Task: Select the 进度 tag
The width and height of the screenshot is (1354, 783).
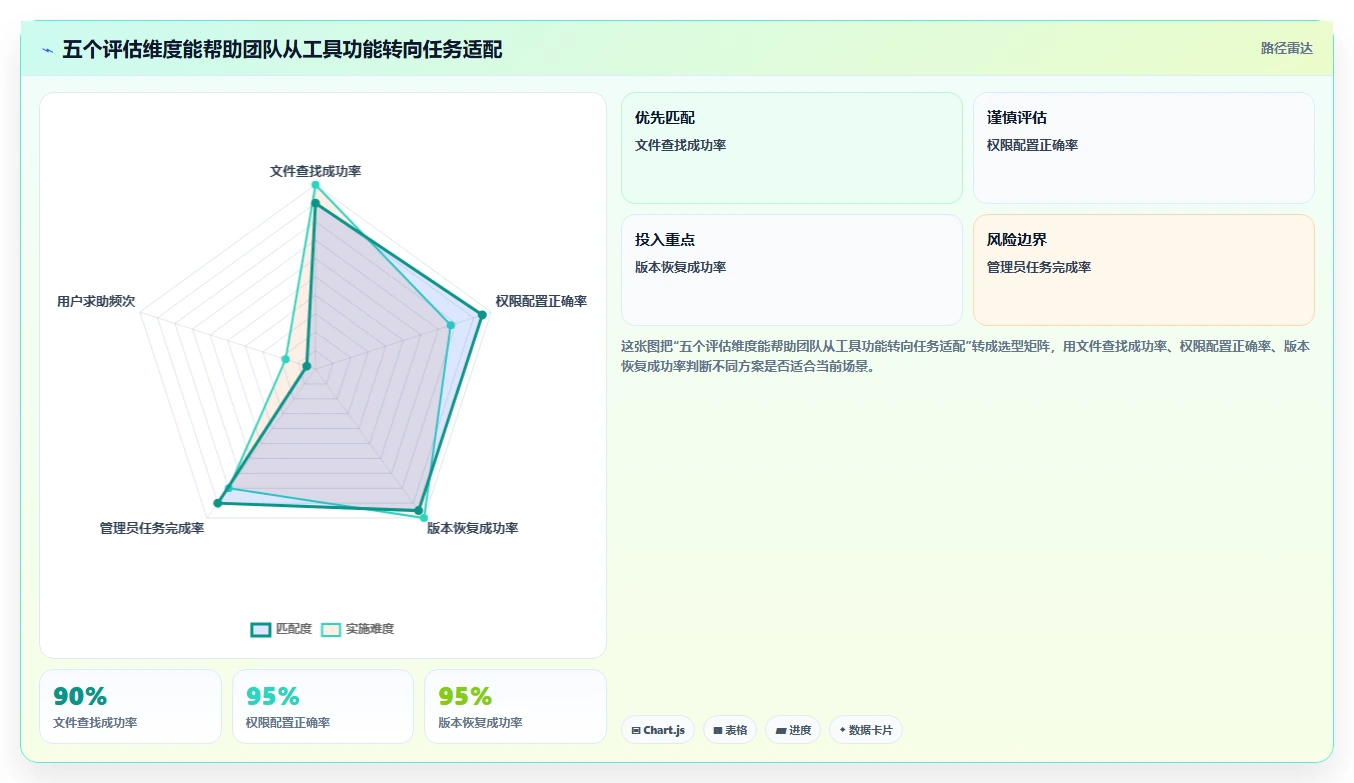Action: point(793,730)
